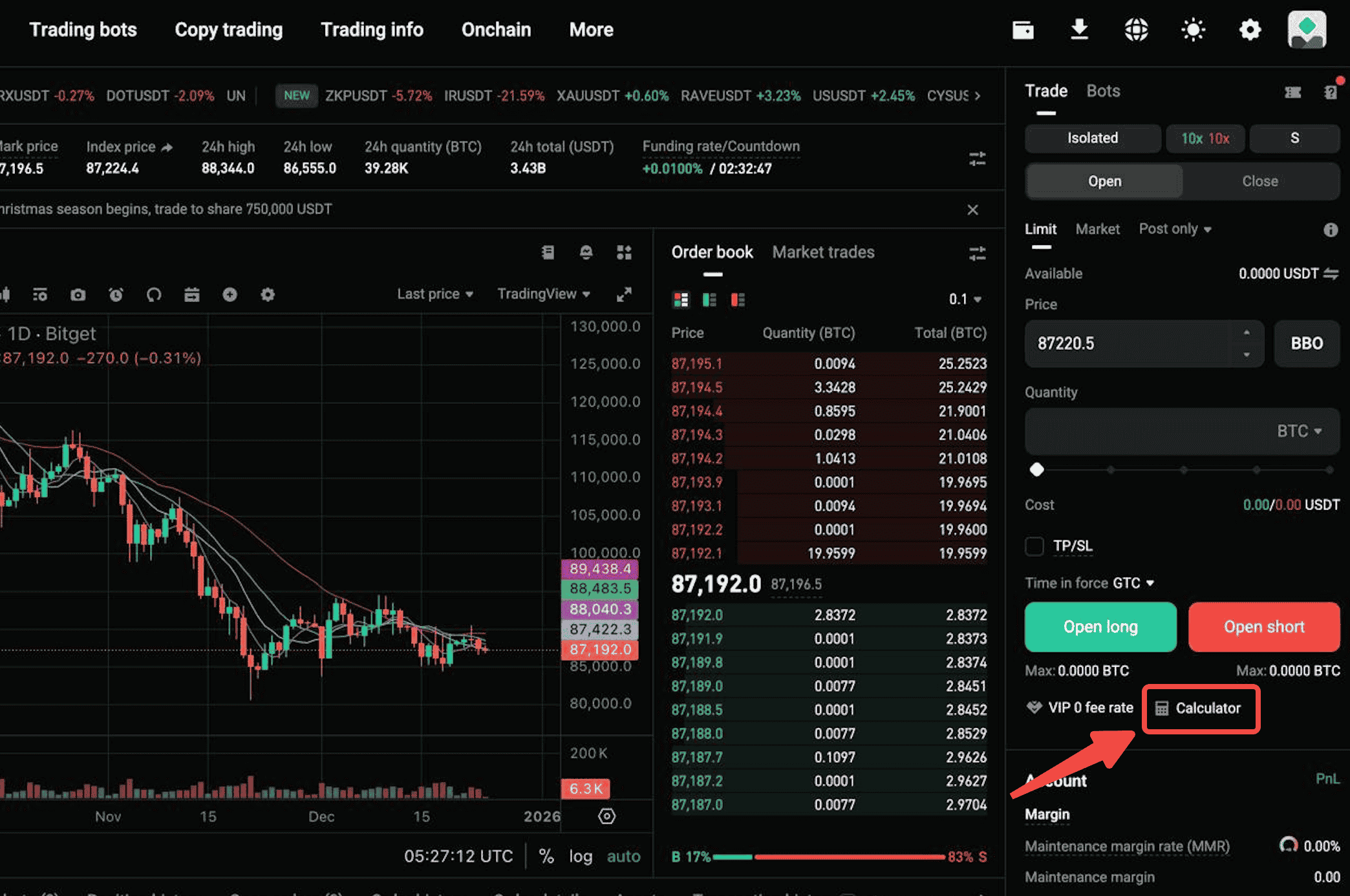Set a price alert with the alarm clock icon

(116, 294)
